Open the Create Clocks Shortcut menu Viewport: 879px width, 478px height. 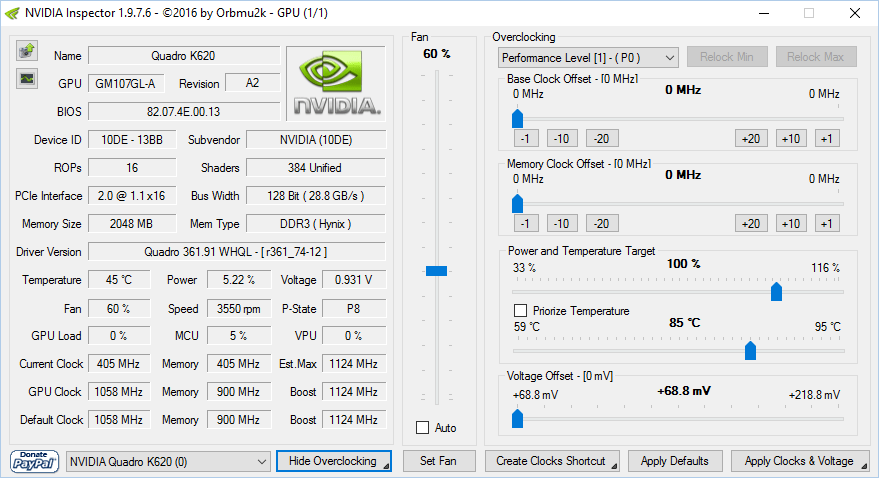[x=552, y=461]
